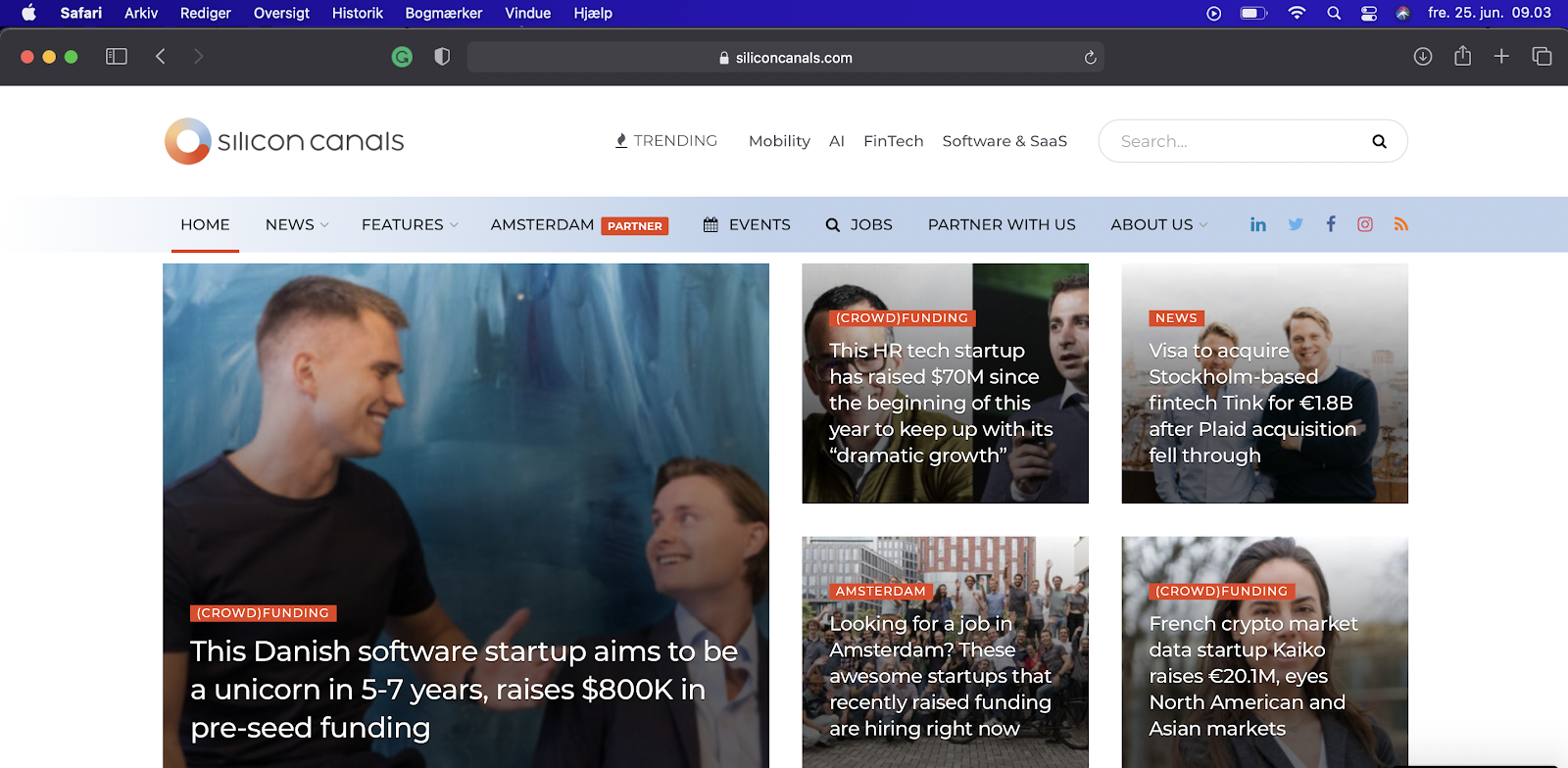Show Safari downloads

1423,57
